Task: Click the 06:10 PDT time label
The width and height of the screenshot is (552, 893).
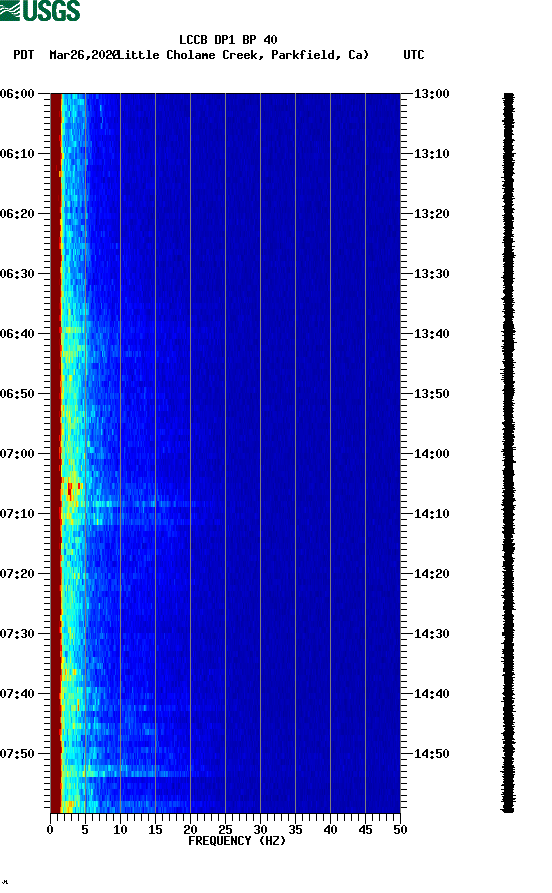Action: tap(17, 153)
